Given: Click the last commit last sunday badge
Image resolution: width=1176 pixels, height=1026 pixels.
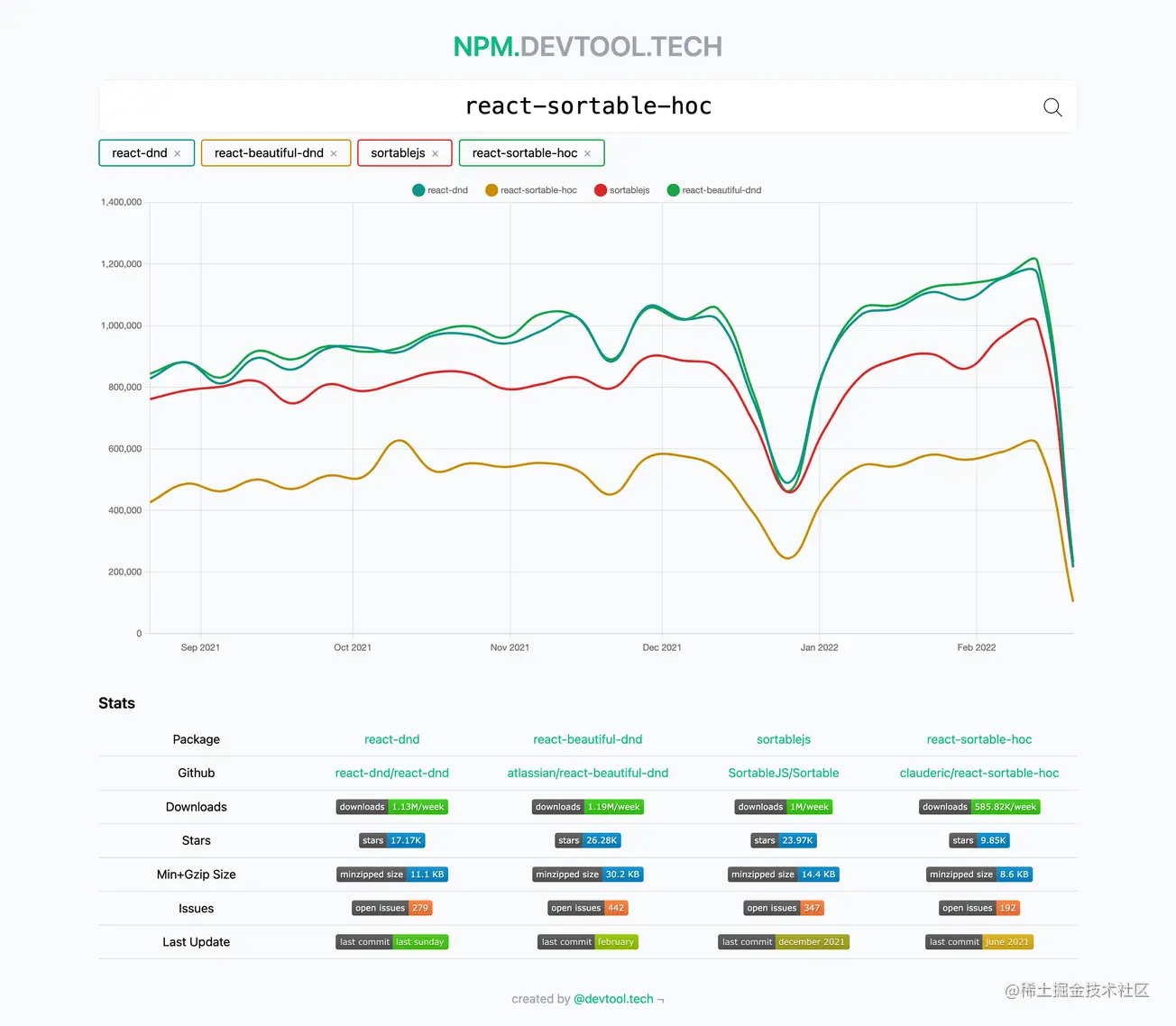Looking at the screenshot, I should coord(392,942).
